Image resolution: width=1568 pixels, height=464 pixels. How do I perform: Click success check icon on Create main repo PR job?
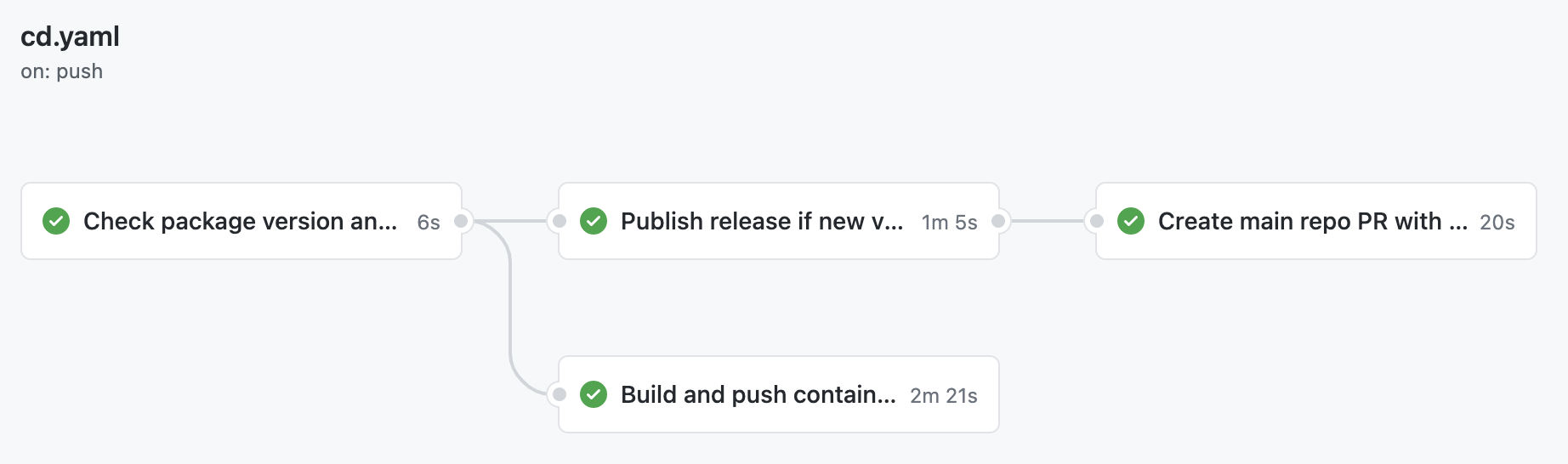(1131, 221)
